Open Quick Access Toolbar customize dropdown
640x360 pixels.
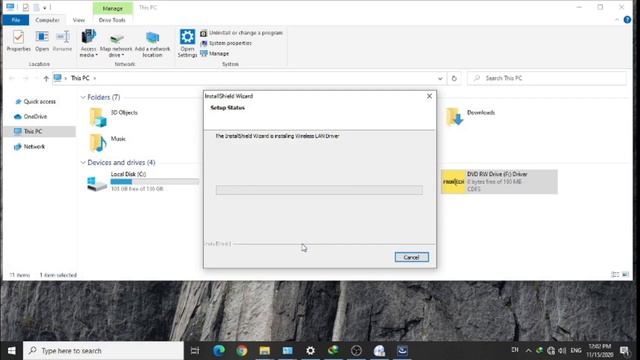point(44,8)
